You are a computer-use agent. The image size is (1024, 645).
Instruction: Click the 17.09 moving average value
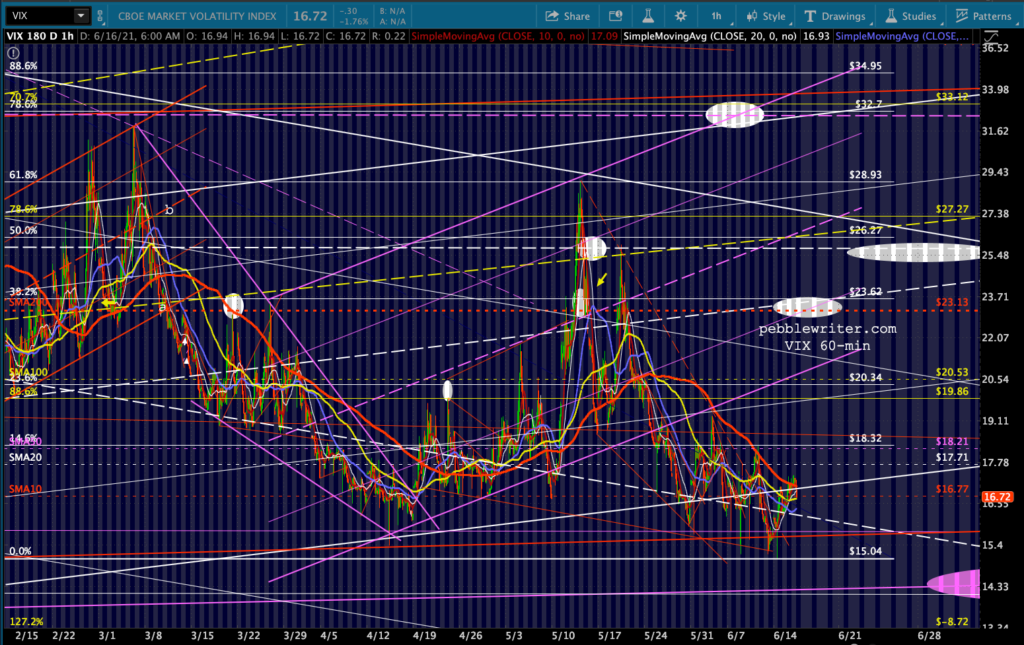pyautogui.click(x=604, y=37)
